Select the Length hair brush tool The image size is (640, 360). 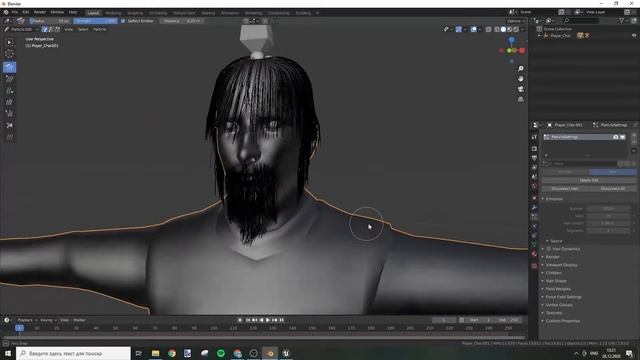pos(9,102)
